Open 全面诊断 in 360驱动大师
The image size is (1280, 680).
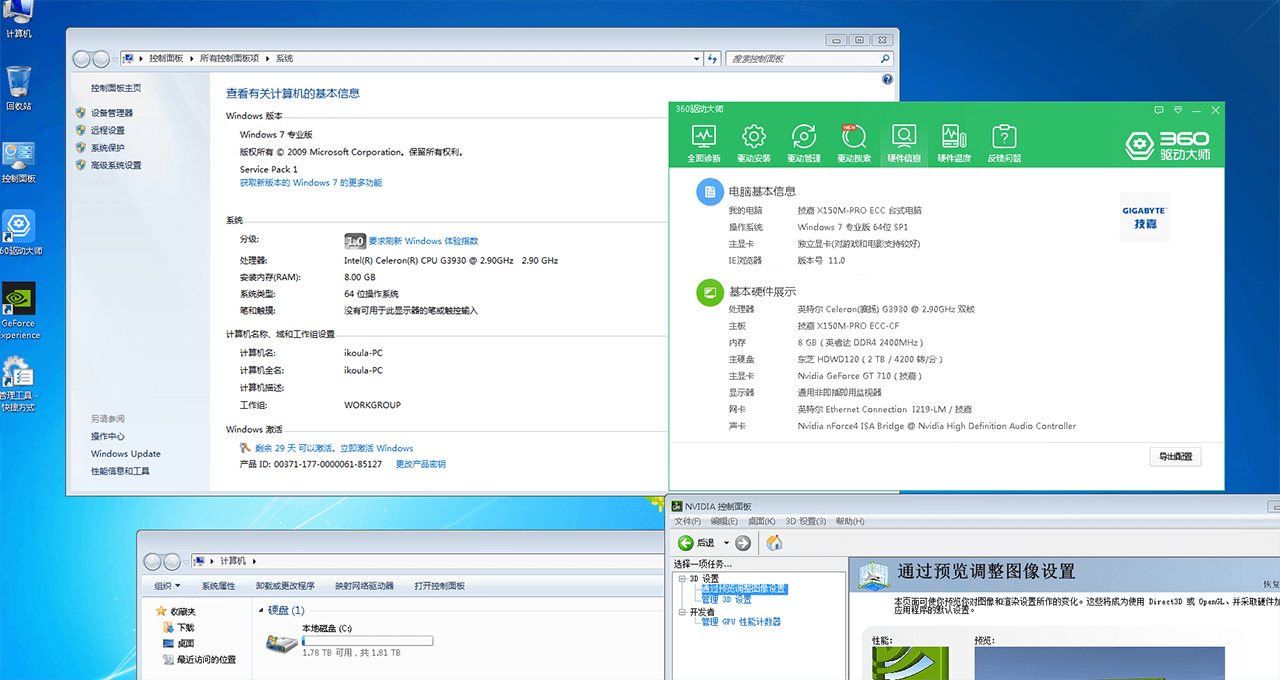(704, 144)
